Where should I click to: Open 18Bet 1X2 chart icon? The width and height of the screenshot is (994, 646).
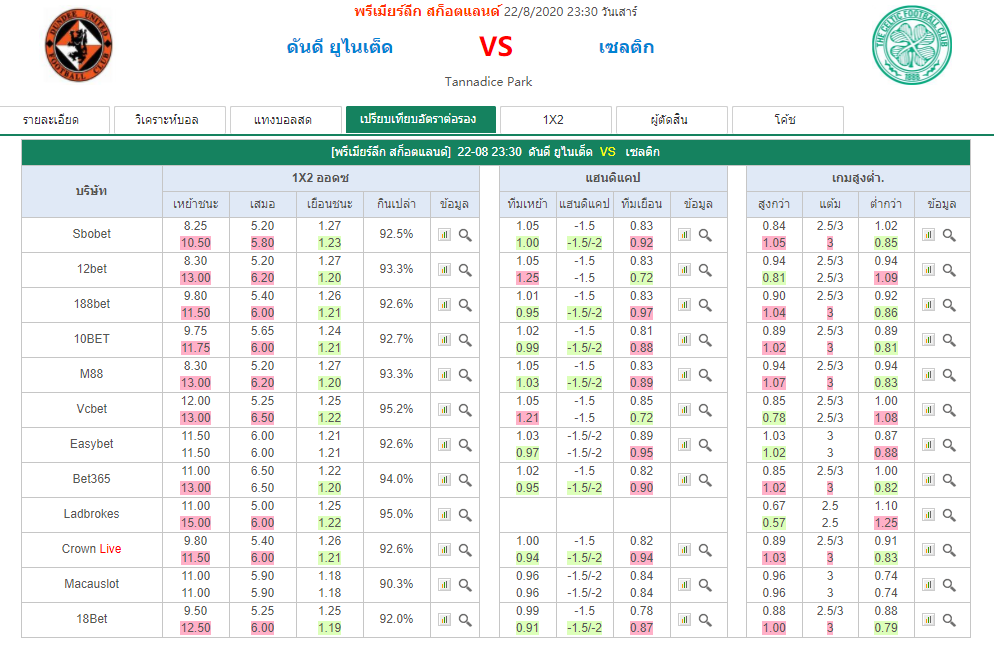444,619
